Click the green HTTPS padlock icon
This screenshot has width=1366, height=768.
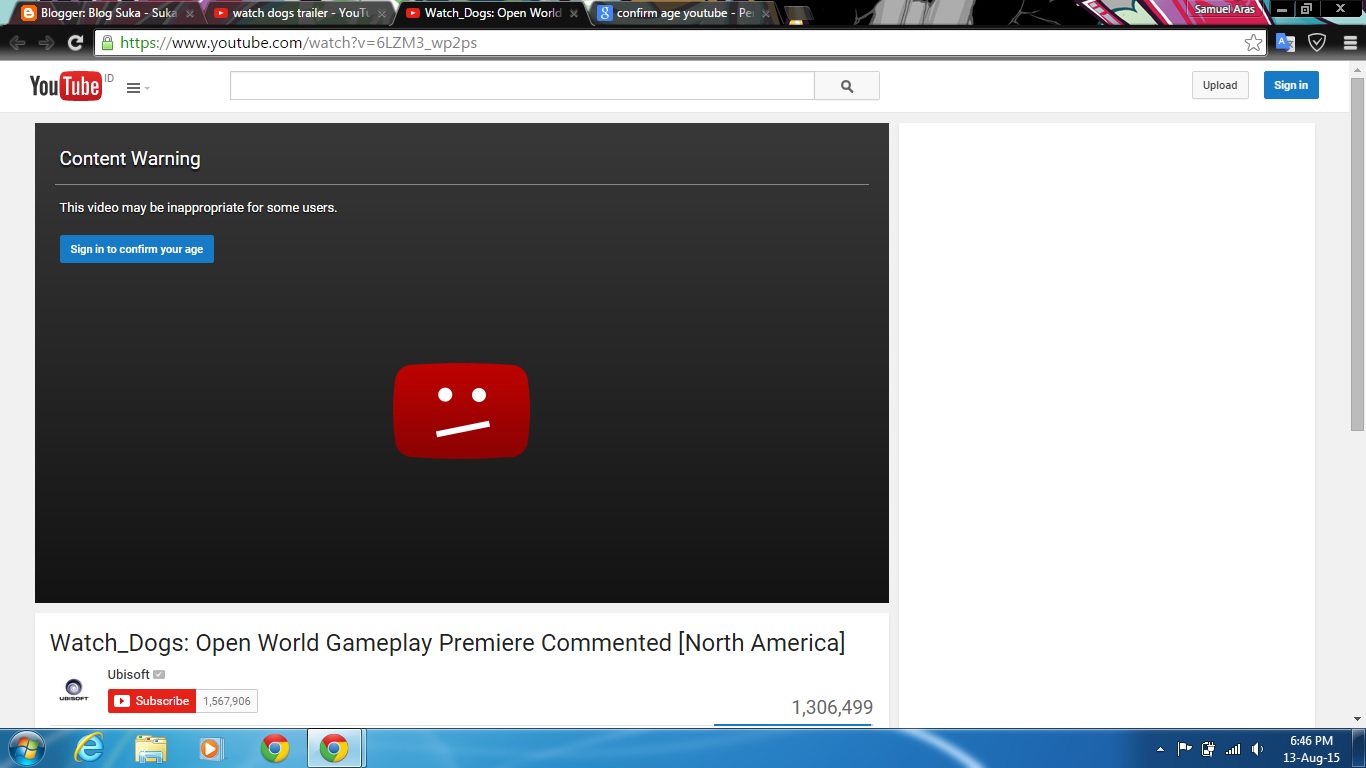click(x=107, y=43)
